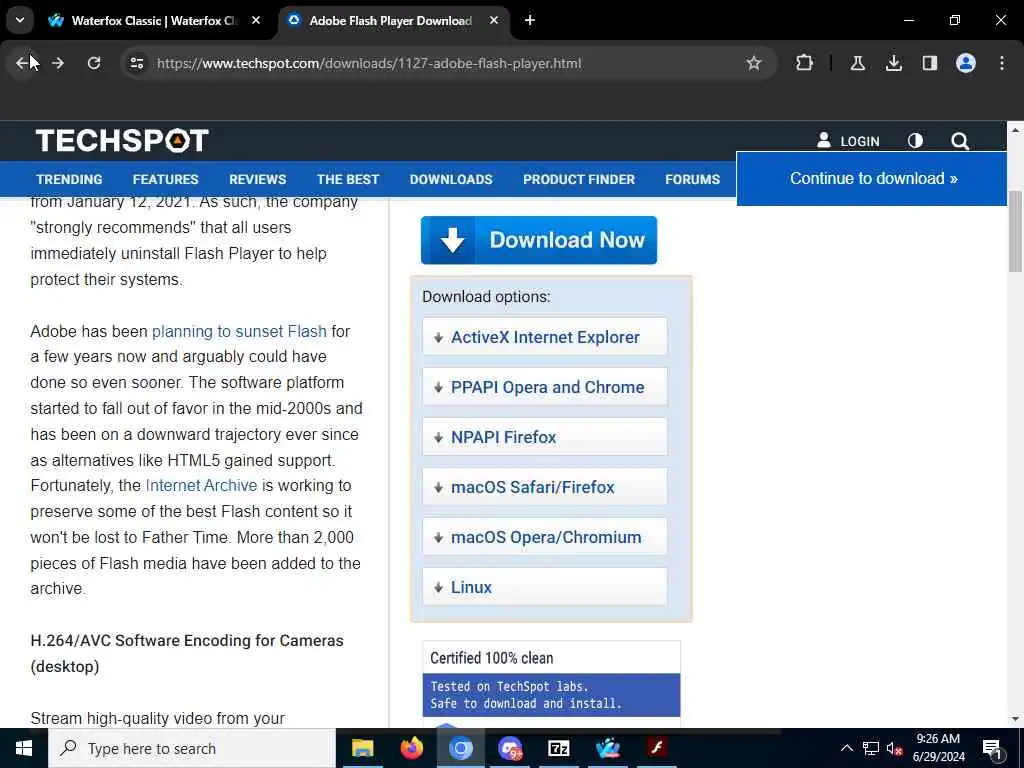1024x768 pixels.
Task: Open the network status tray icon
Action: coord(871,748)
